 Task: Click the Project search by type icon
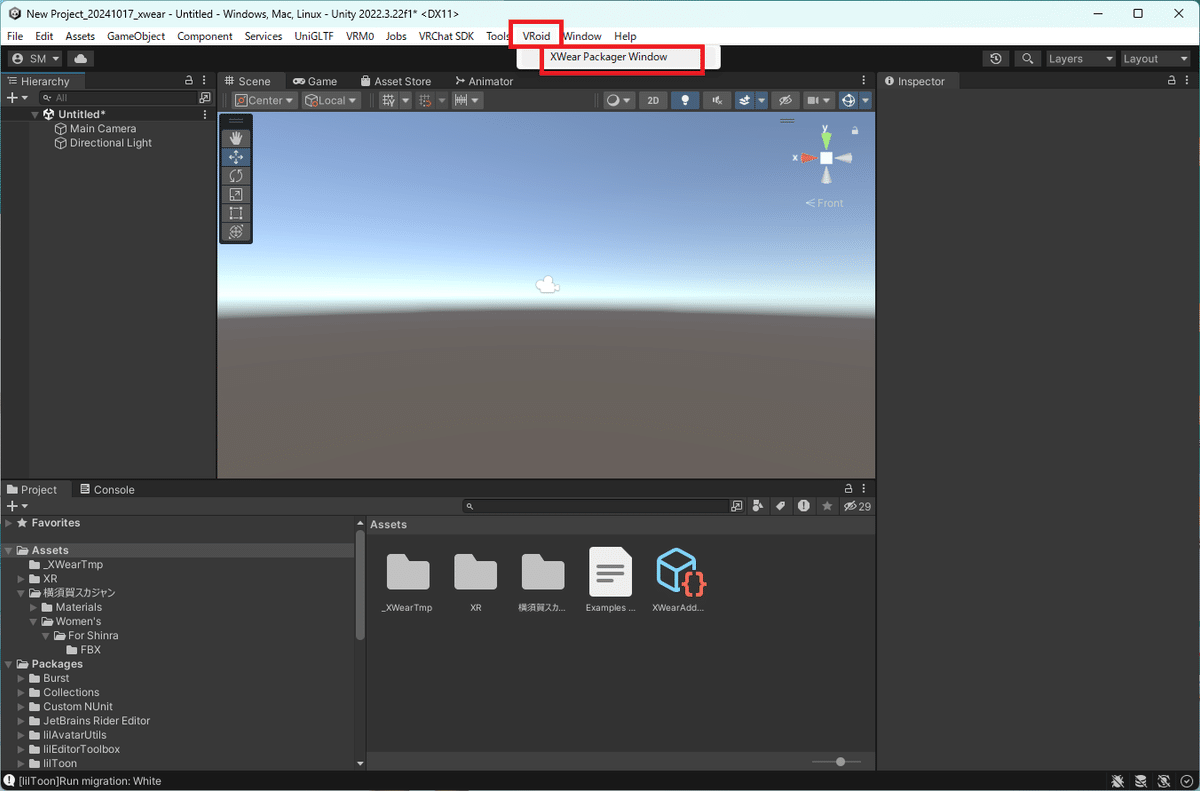758,506
